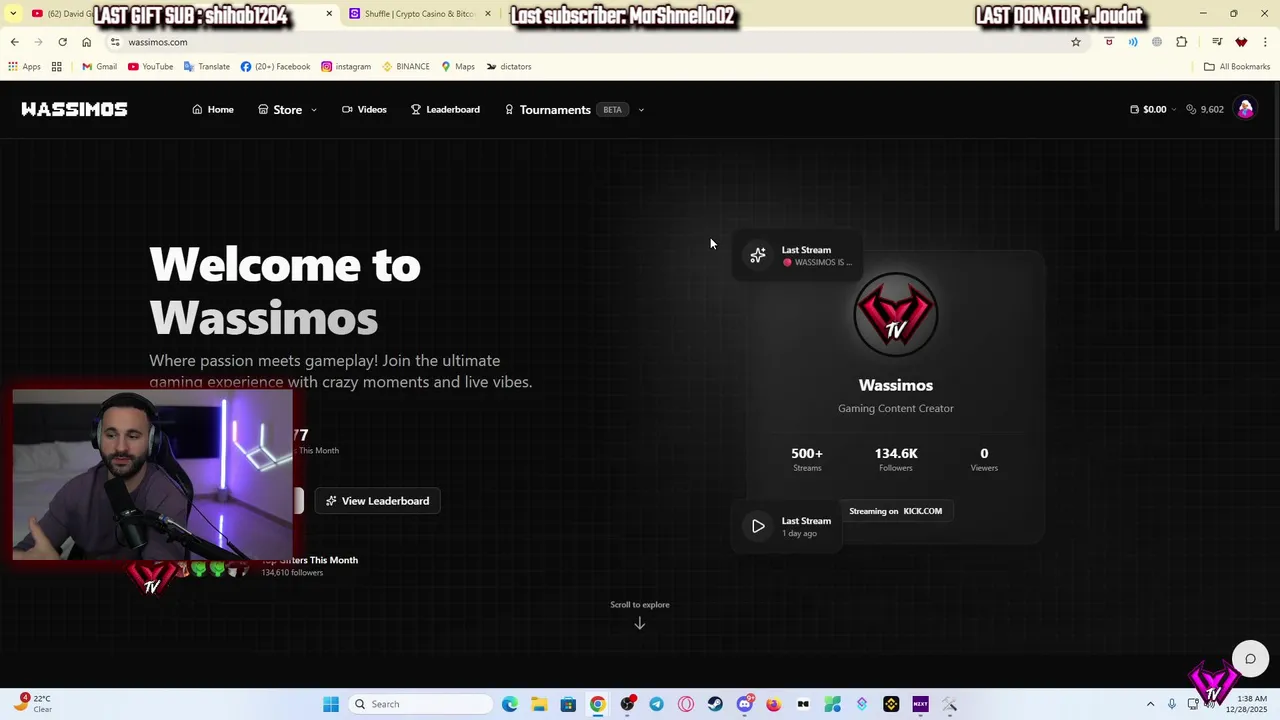Click the WASSIMOS logo

pos(74,109)
